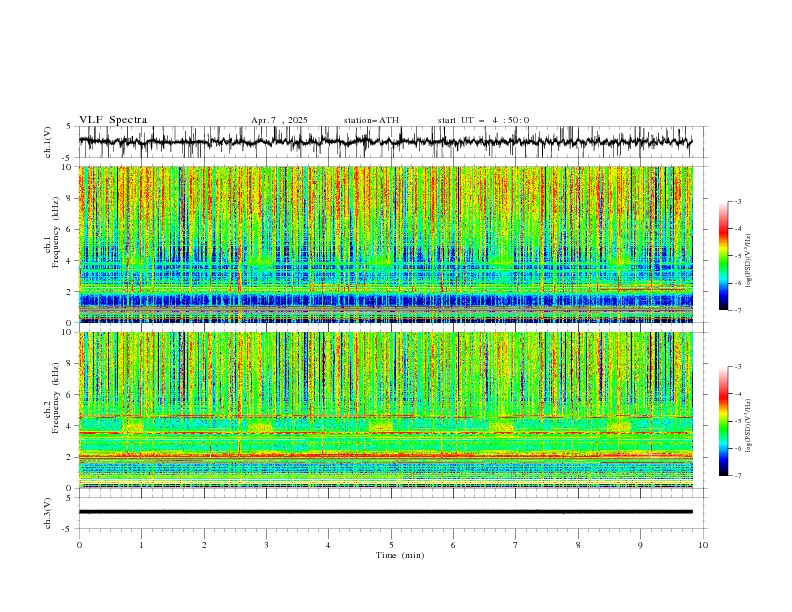
Task: Click the ch.1 color scale bar
Action: (x=723, y=256)
